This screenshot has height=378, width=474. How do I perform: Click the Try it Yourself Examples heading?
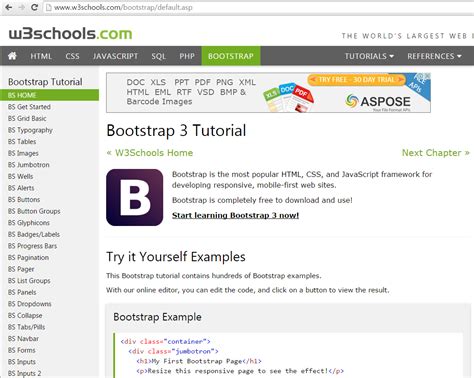coord(176,257)
